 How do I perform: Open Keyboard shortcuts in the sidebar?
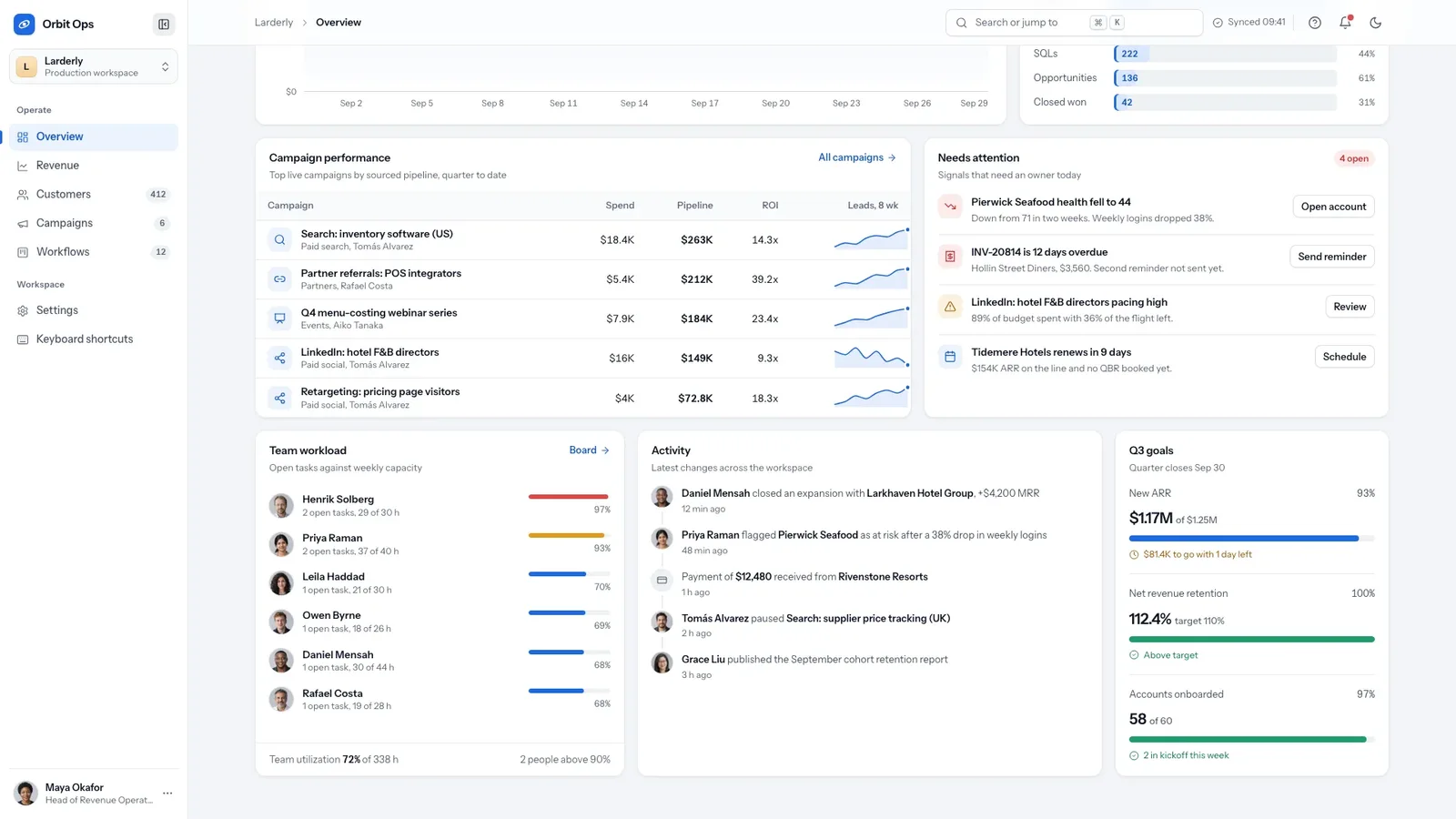pyautogui.click(x=94, y=339)
